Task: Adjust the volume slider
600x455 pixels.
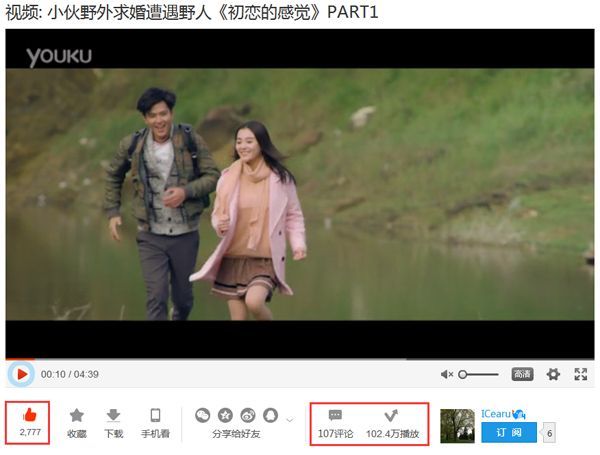Action: click(480, 374)
